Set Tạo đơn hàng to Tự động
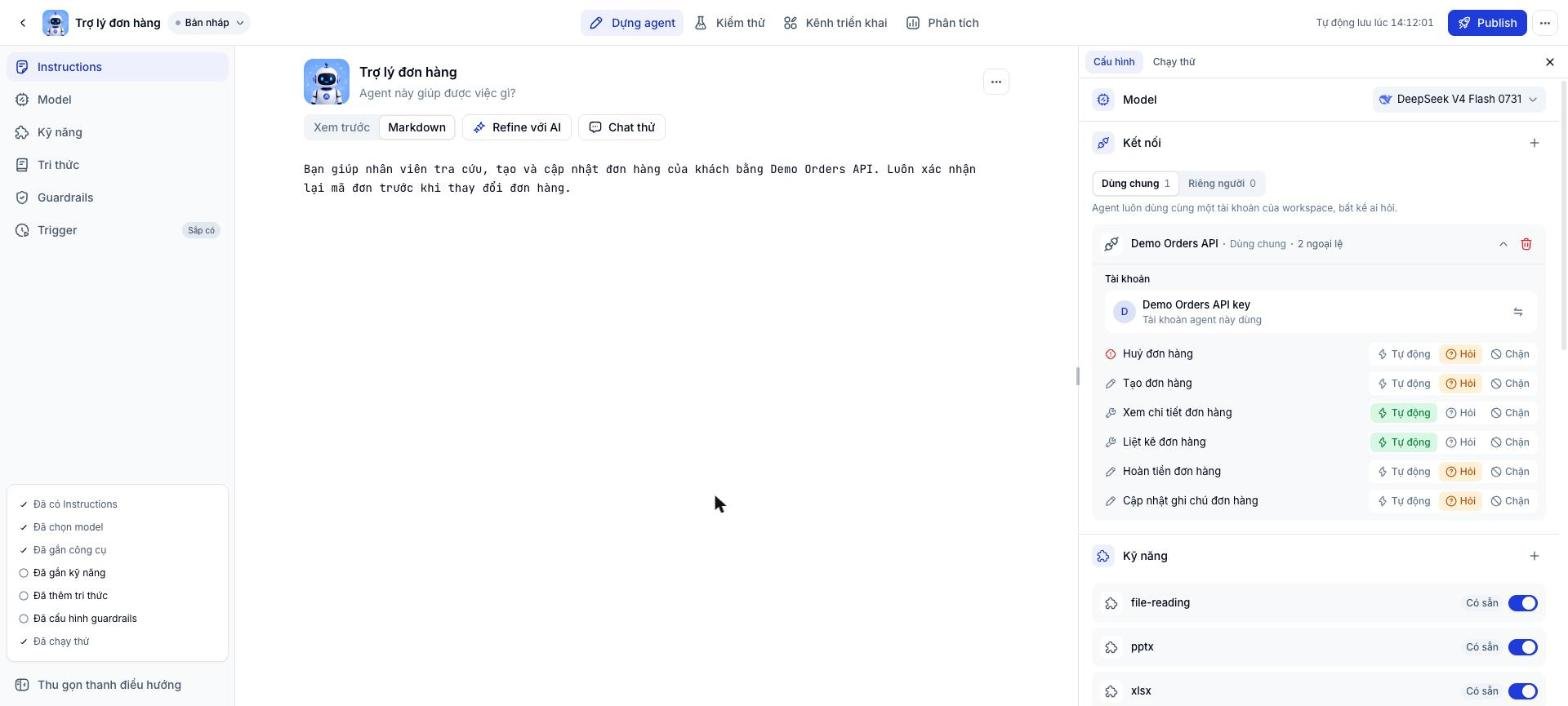This screenshot has width=1568, height=706. click(1404, 384)
